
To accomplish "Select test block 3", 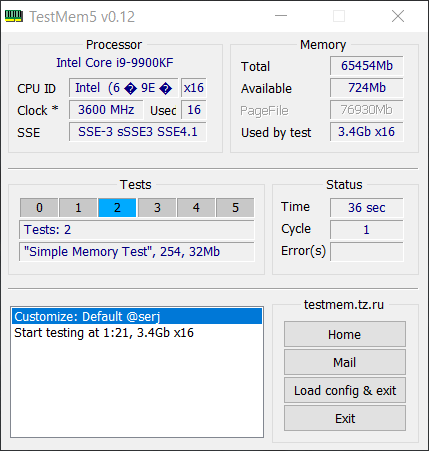I will click(157, 208).
